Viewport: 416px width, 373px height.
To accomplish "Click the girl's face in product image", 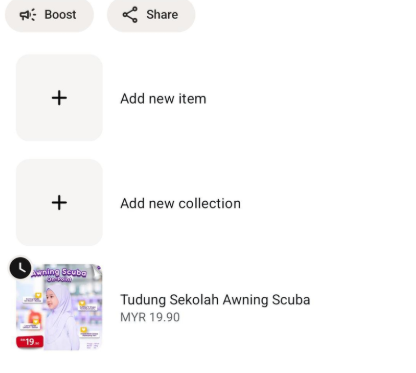I will tap(51, 300).
